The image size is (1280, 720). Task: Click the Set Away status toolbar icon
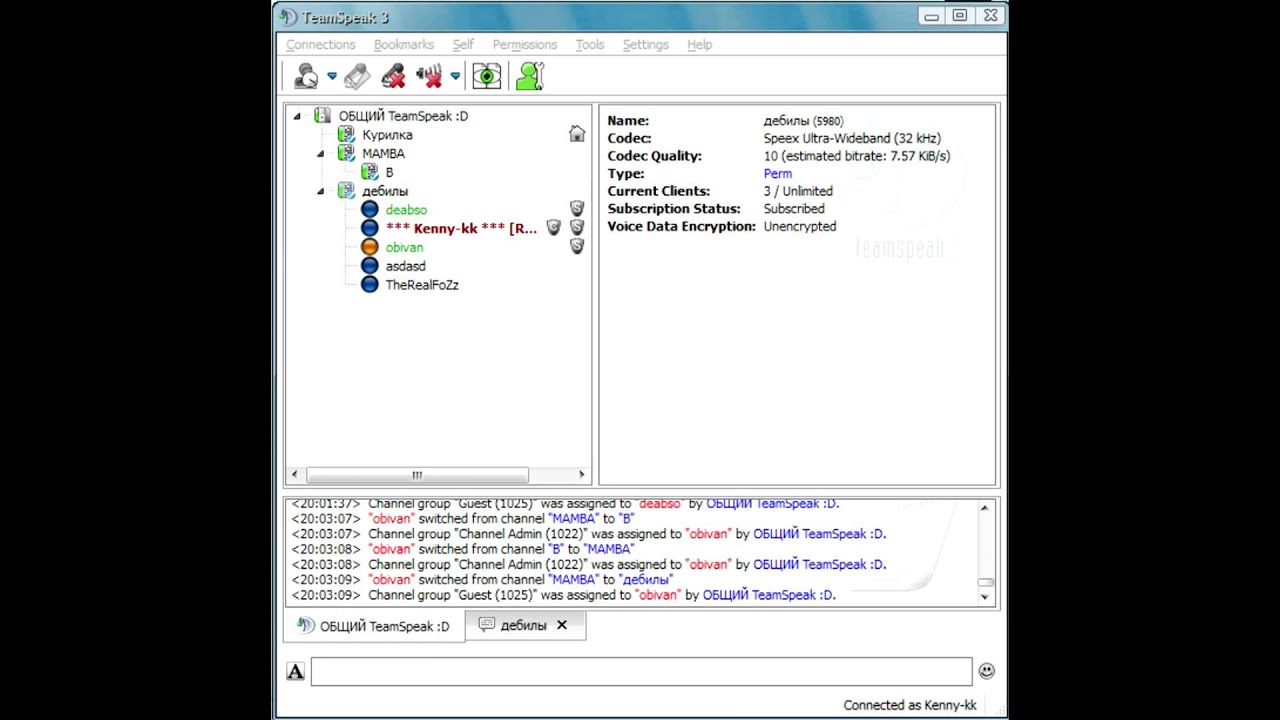click(306, 76)
